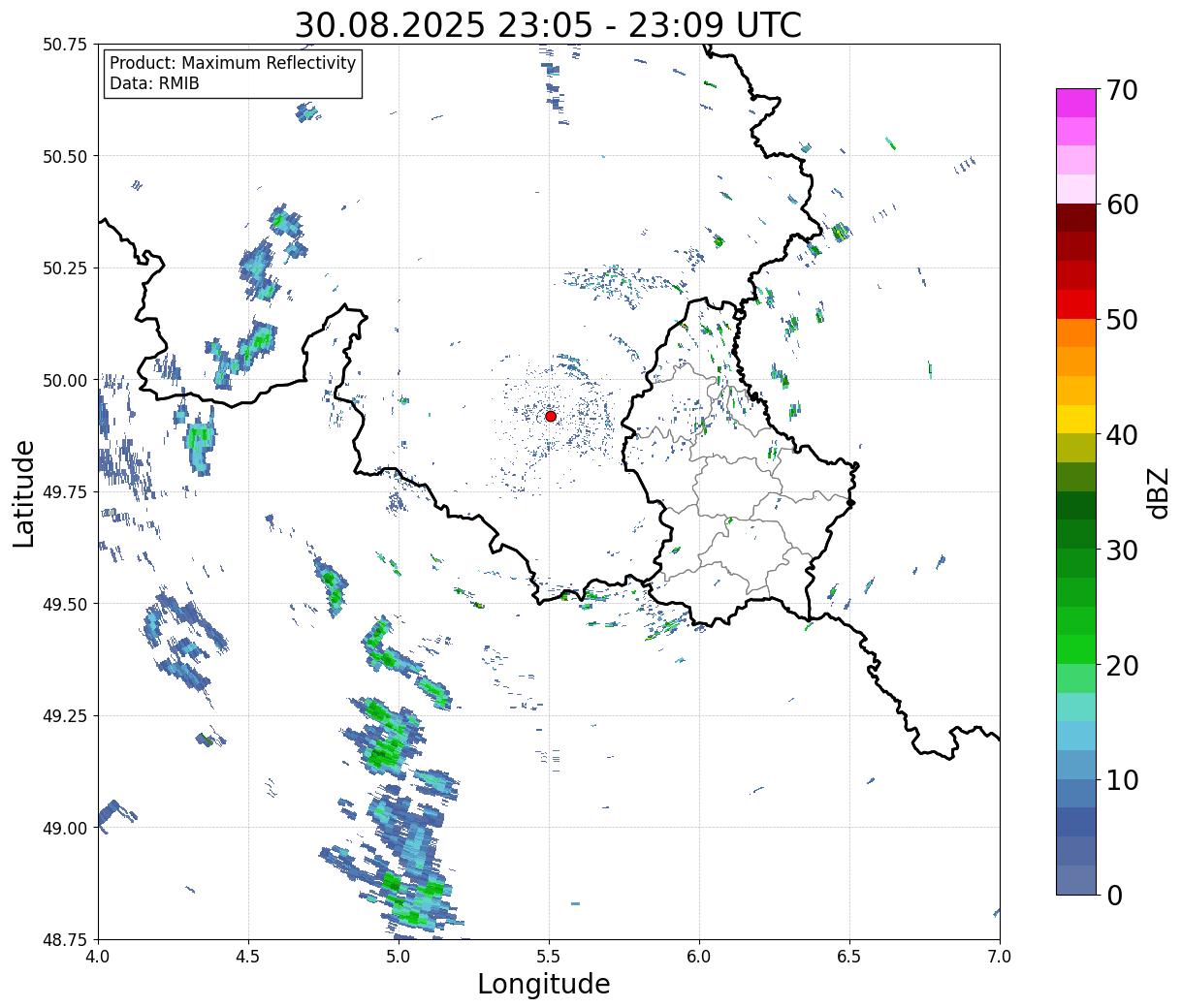Click the longitude tick label 5.0
Image resolution: width=1182 pixels, height=1008 pixels.
399,957
